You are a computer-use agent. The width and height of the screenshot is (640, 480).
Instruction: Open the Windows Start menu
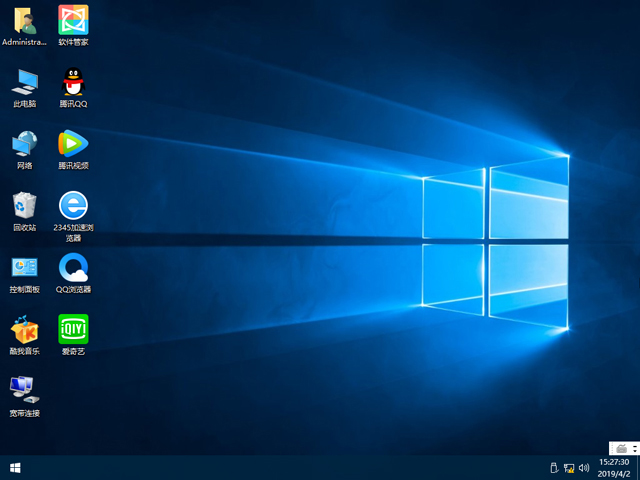pos(15,468)
